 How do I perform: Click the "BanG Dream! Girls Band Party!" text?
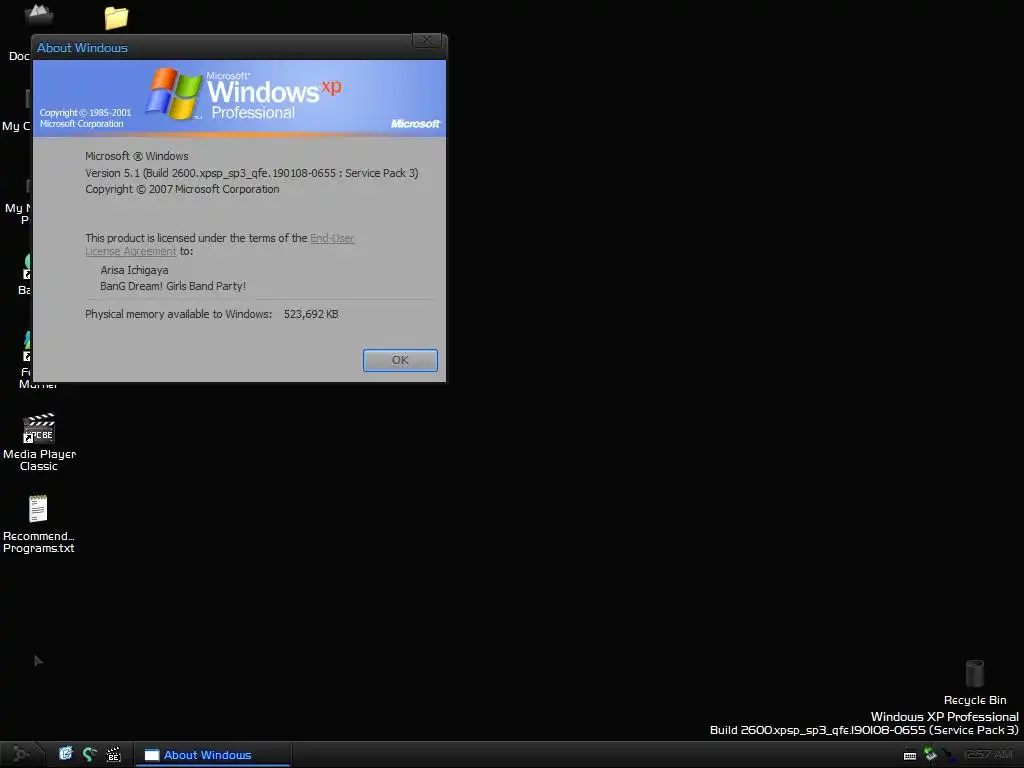coord(173,286)
